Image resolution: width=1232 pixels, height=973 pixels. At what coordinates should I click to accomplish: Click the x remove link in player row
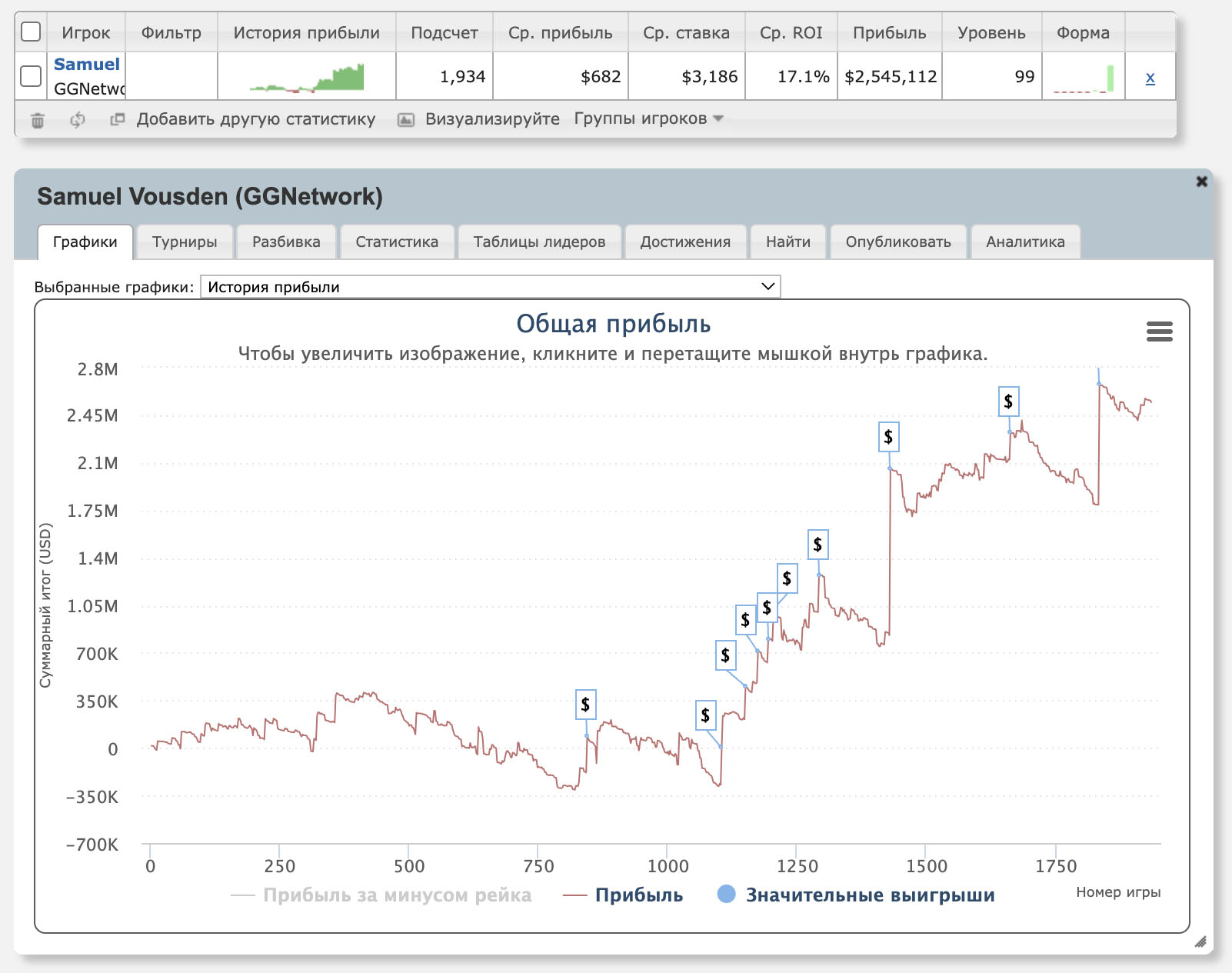1150,77
